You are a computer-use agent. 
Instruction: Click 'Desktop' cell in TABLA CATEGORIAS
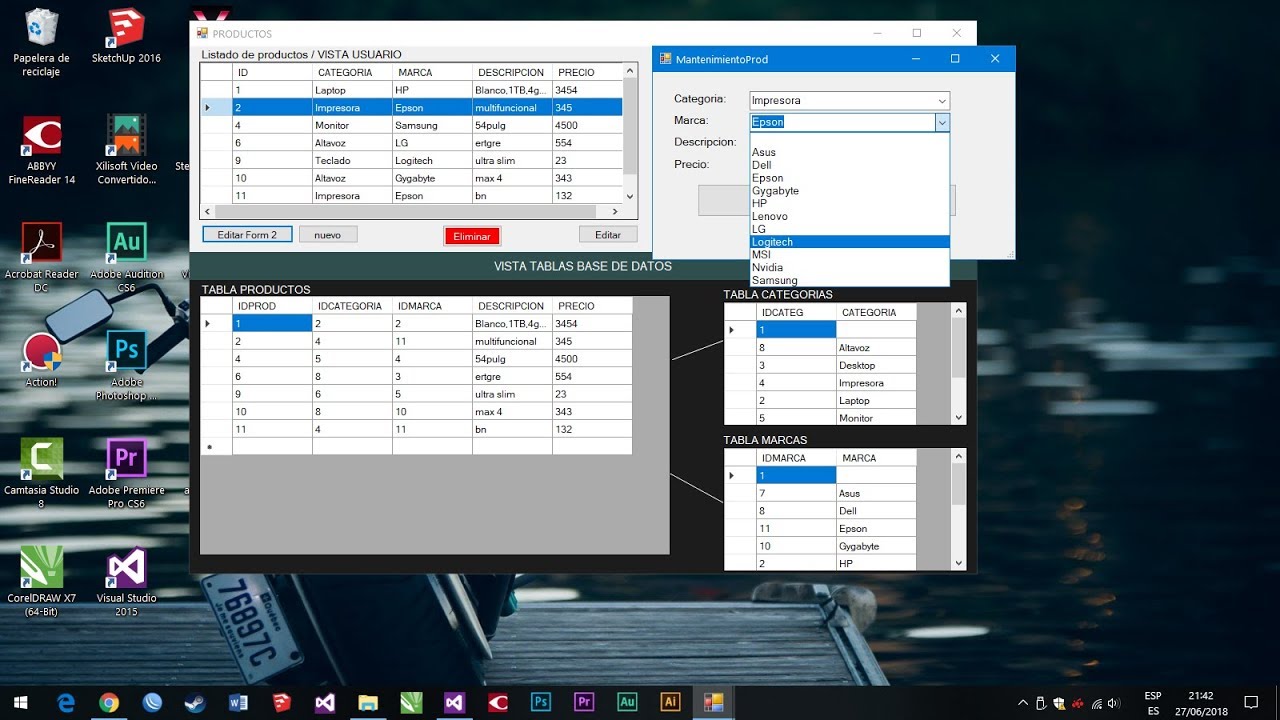pos(876,366)
